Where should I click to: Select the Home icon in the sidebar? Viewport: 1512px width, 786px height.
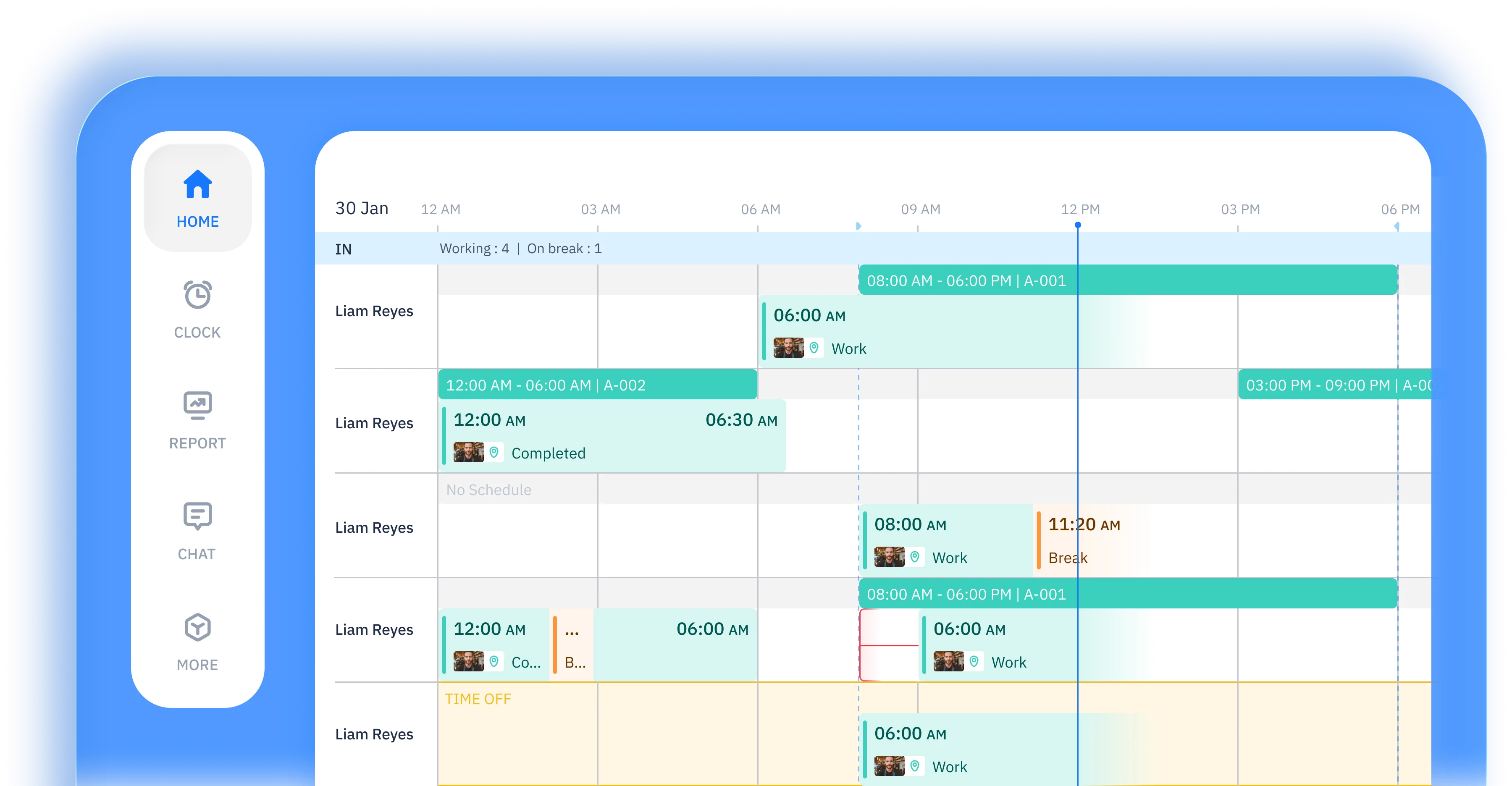(197, 183)
